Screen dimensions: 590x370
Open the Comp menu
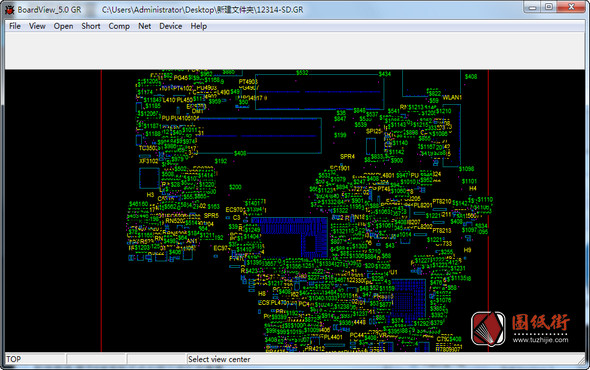tap(119, 26)
